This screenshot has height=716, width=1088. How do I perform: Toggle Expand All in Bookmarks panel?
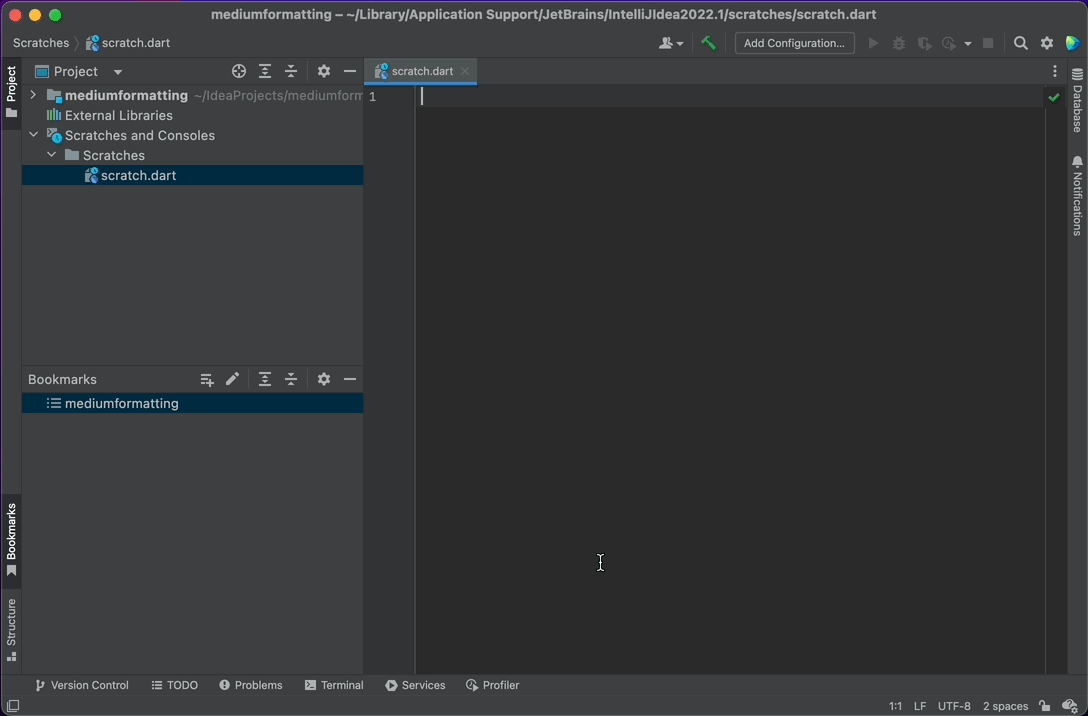coord(265,379)
